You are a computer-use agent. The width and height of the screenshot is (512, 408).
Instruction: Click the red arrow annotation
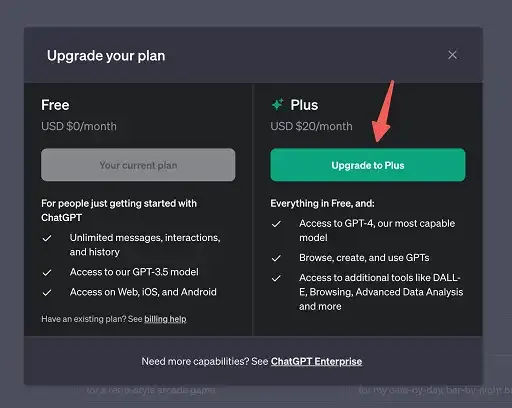[x=383, y=112]
